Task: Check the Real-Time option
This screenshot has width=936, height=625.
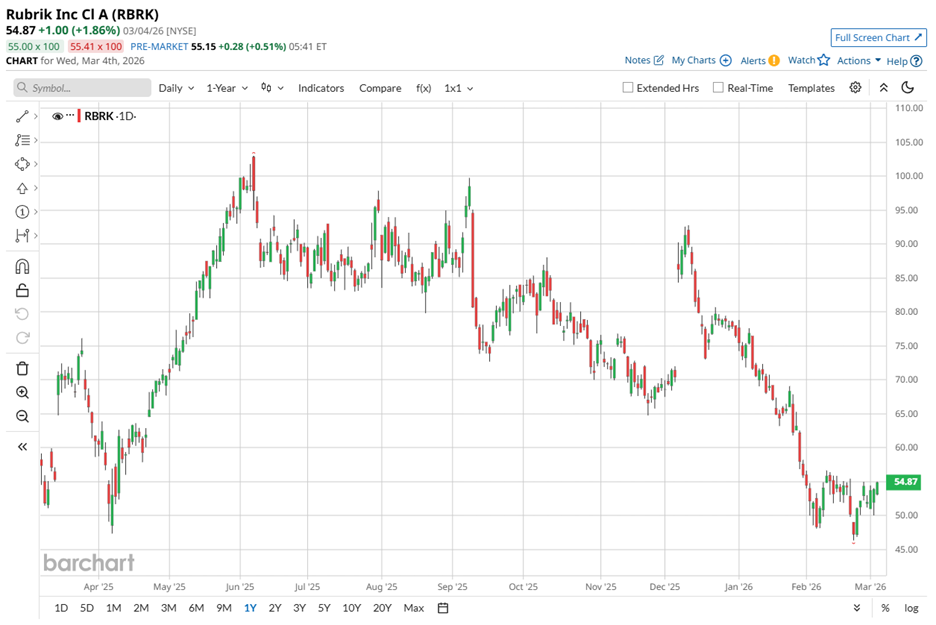Action: pos(718,88)
